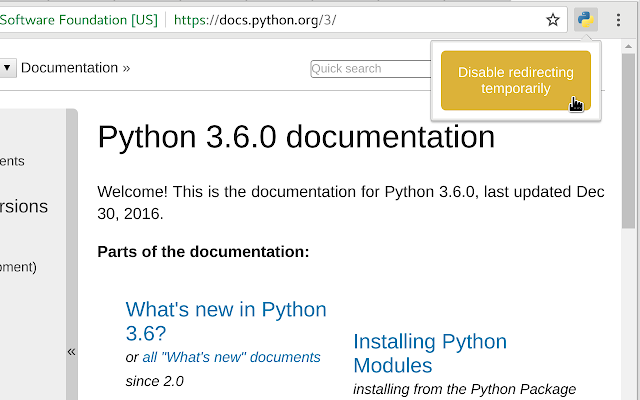Open Installing Python Modules link
The width and height of the screenshot is (640, 400).
(430, 353)
